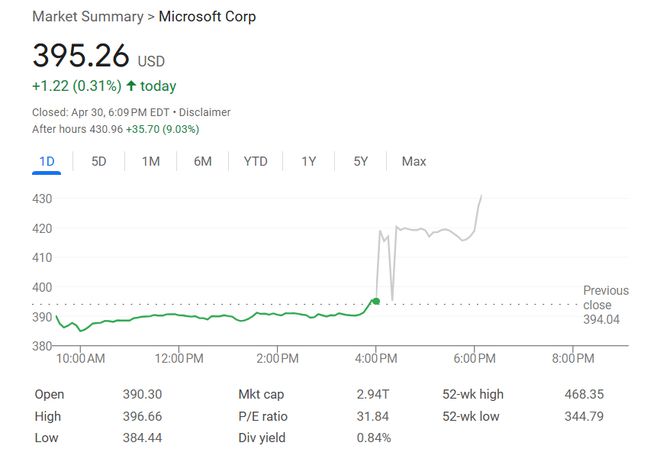Click the green closing price dot
The height and width of the screenshot is (462, 660).
tap(376, 300)
